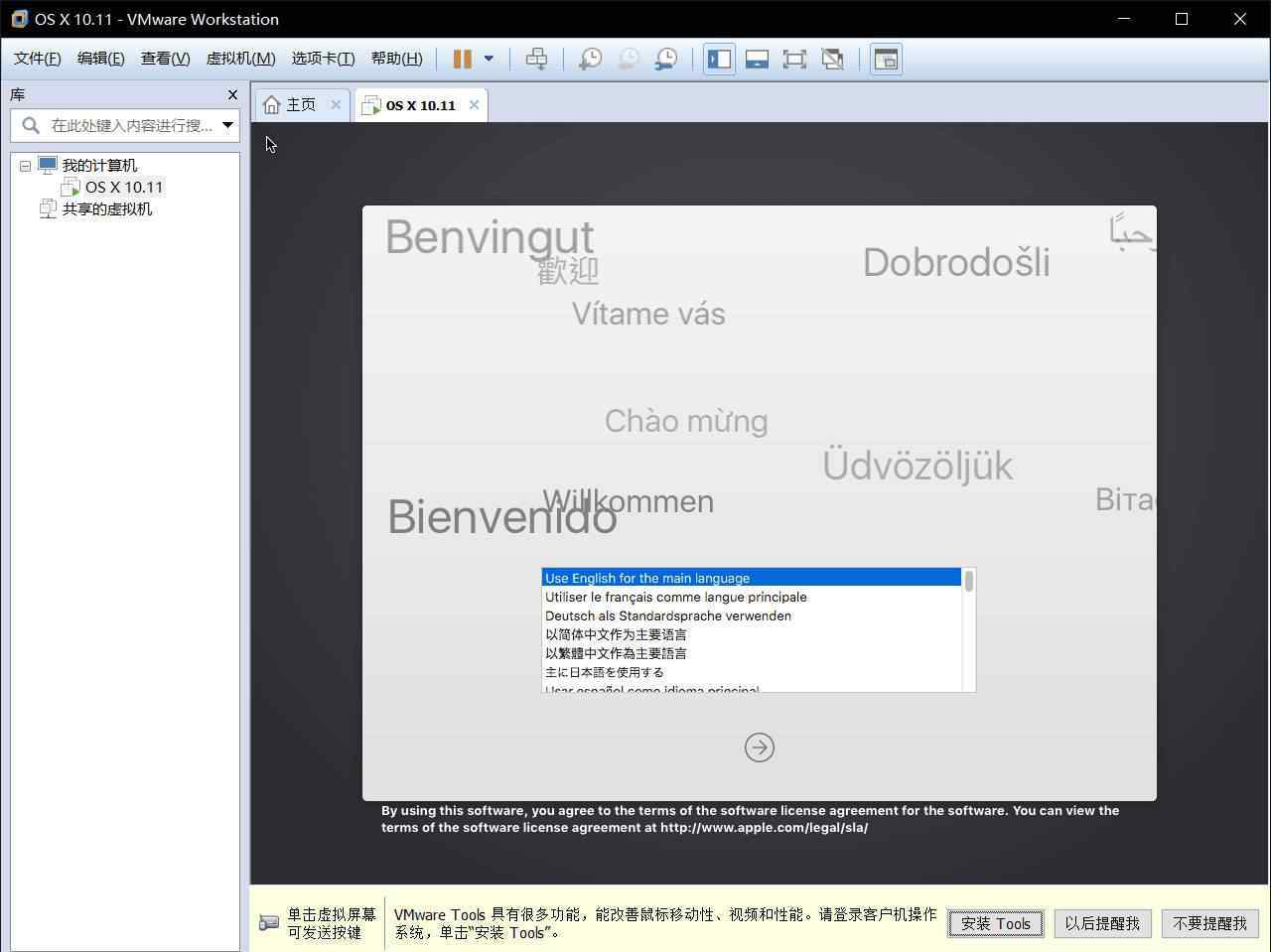Select 共享的虚拟机 in the library
The width and height of the screenshot is (1271, 952).
coord(106,208)
